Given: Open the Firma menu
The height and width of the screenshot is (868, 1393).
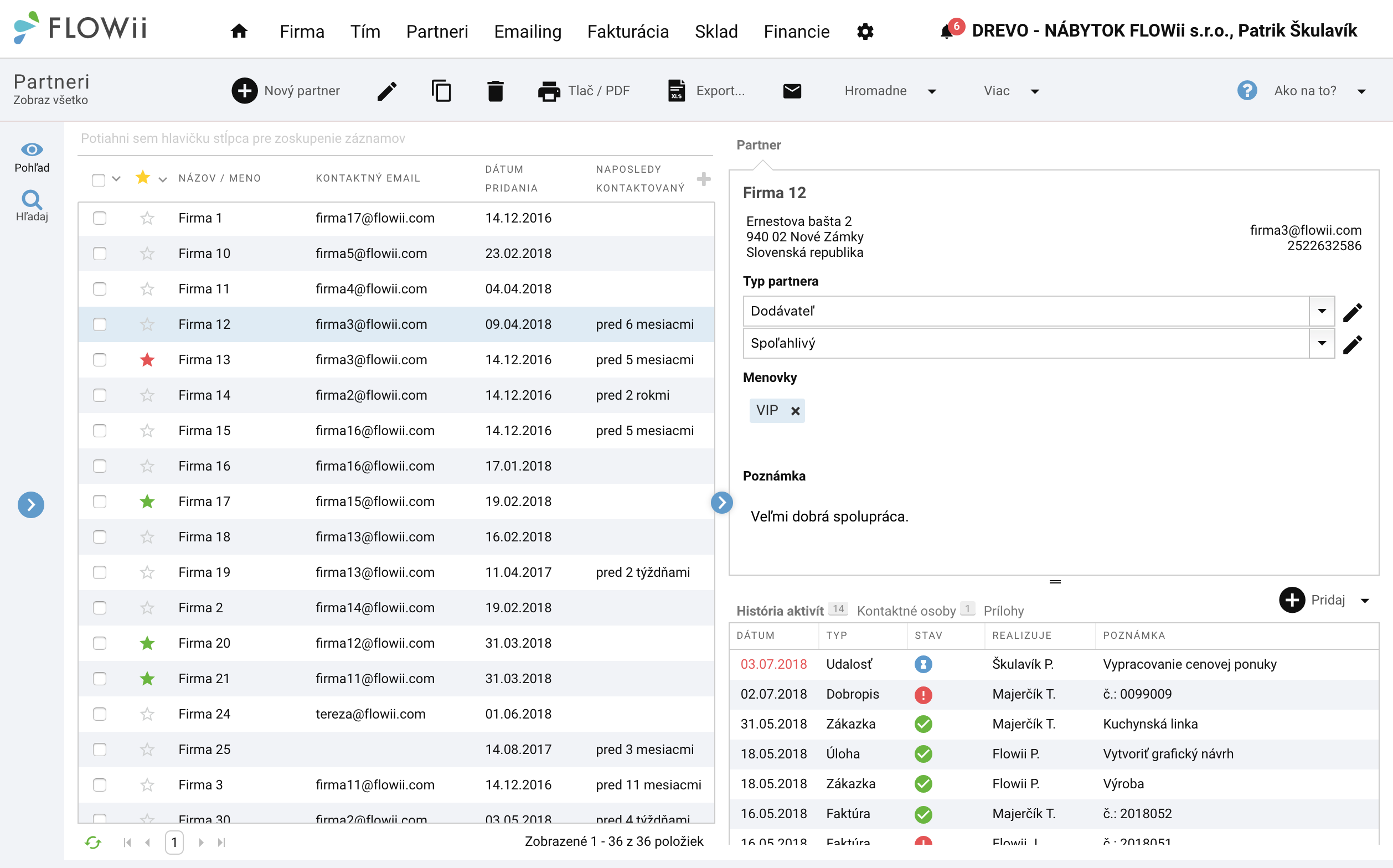Looking at the screenshot, I should (302, 32).
